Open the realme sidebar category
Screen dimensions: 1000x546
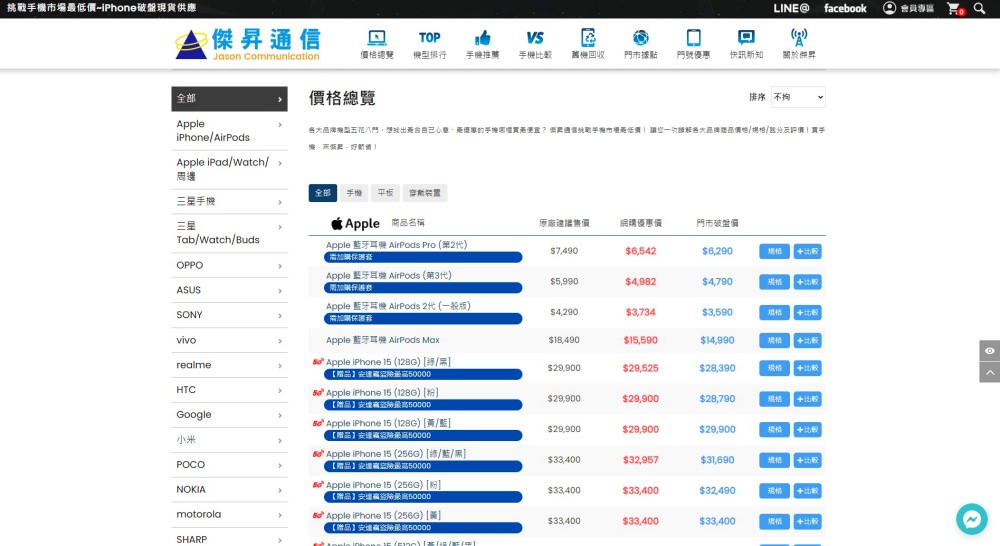230,365
